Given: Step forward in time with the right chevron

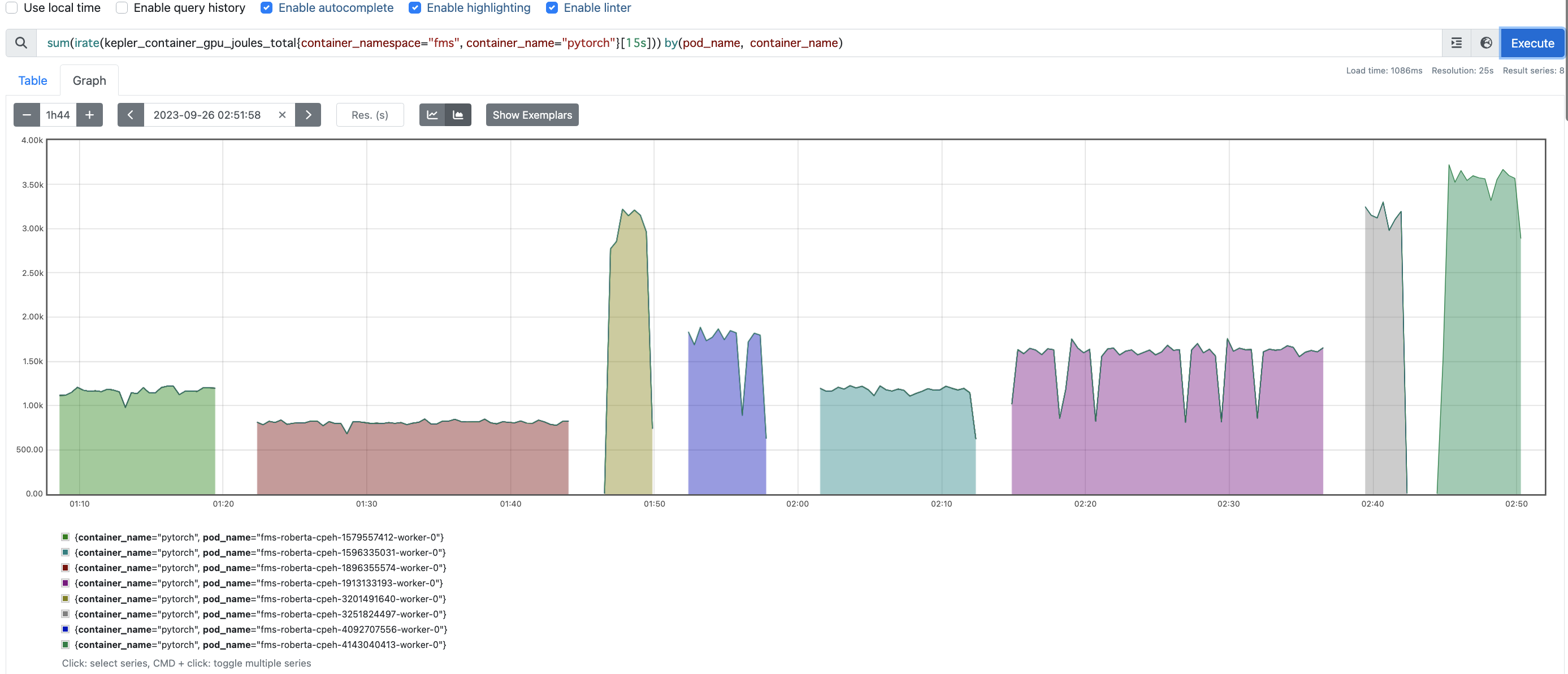Looking at the screenshot, I should point(308,114).
